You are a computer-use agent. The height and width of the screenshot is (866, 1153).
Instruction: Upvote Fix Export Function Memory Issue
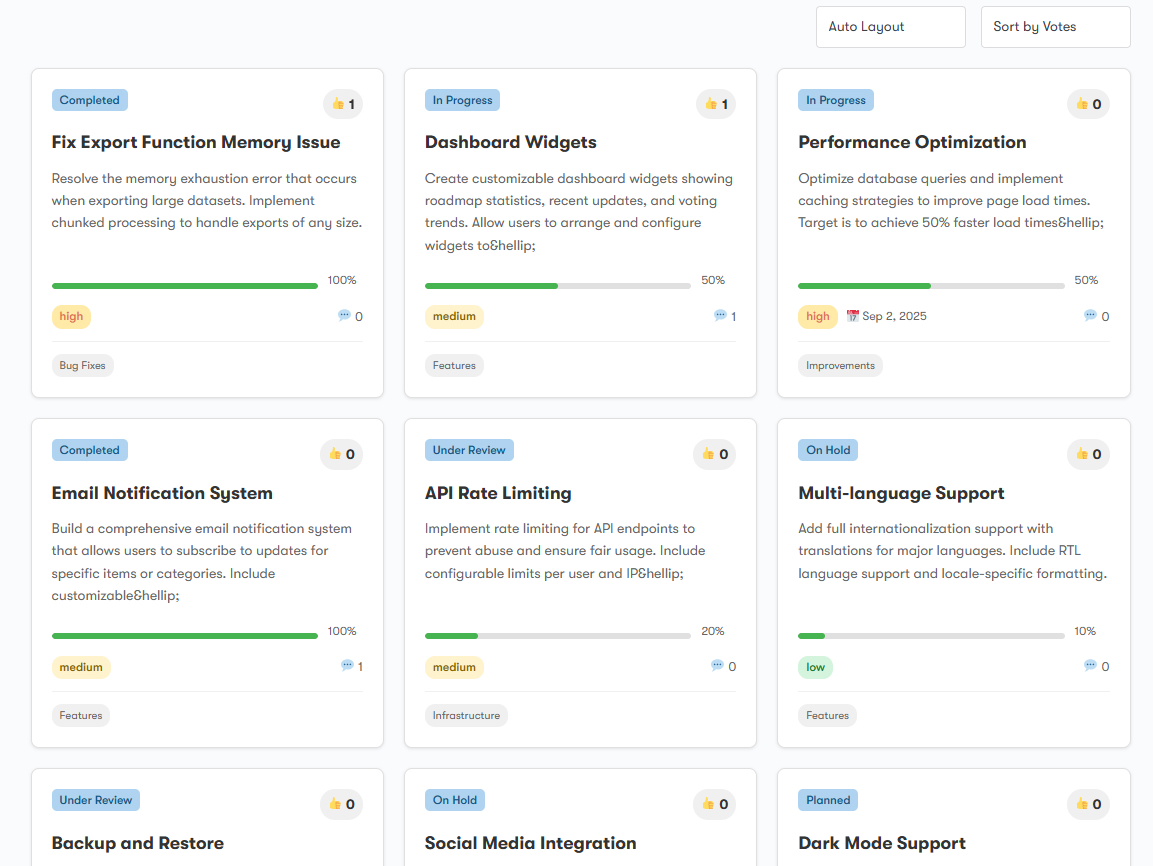point(343,104)
